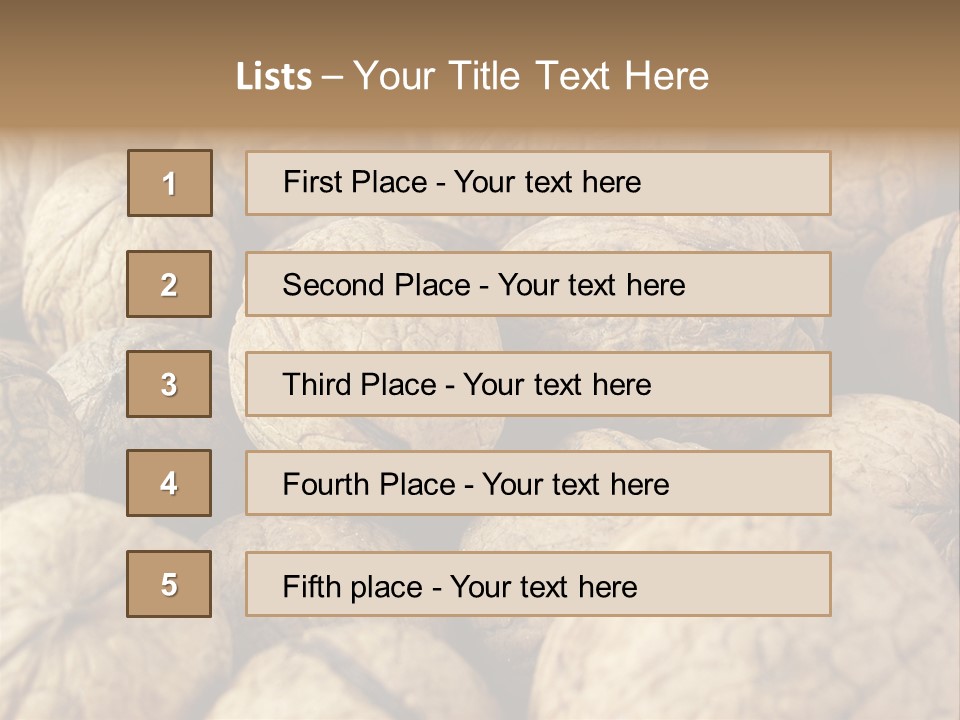Viewport: 960px width, 720px height.
Task: Click 'Your text here' in Second Place row
Action: click(591, 285)
